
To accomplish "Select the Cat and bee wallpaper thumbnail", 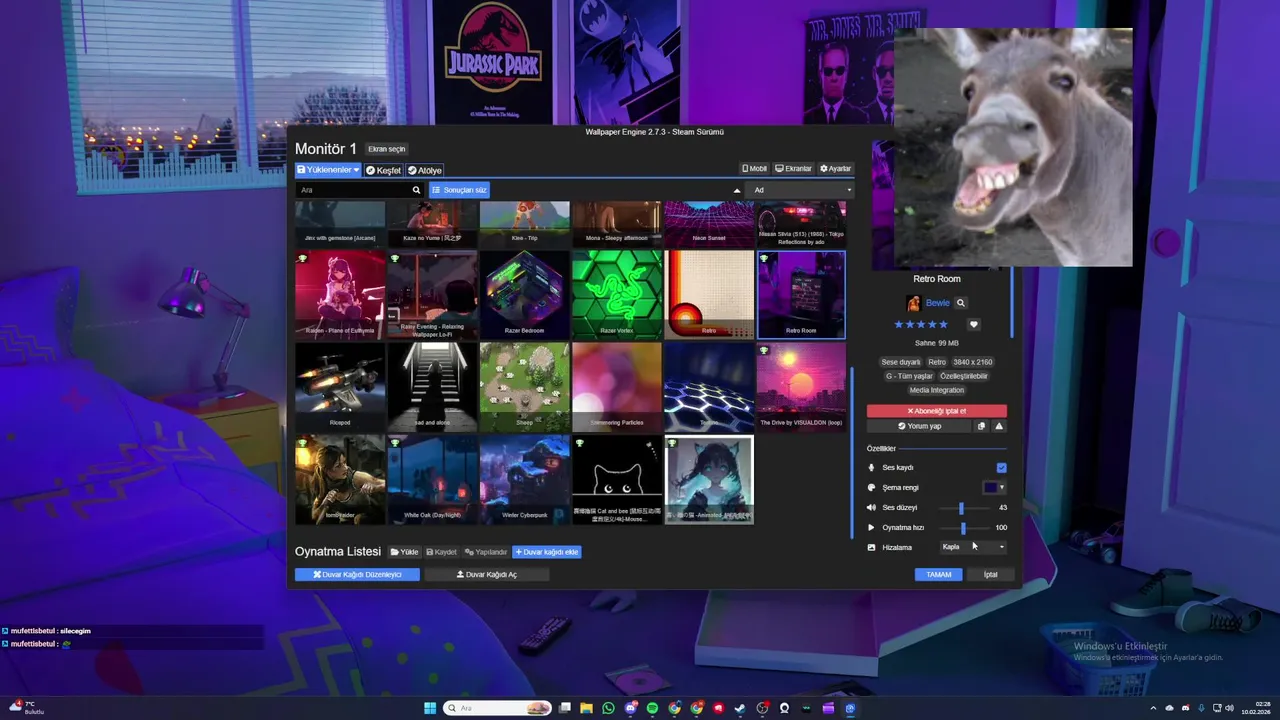I will (617, 479).
